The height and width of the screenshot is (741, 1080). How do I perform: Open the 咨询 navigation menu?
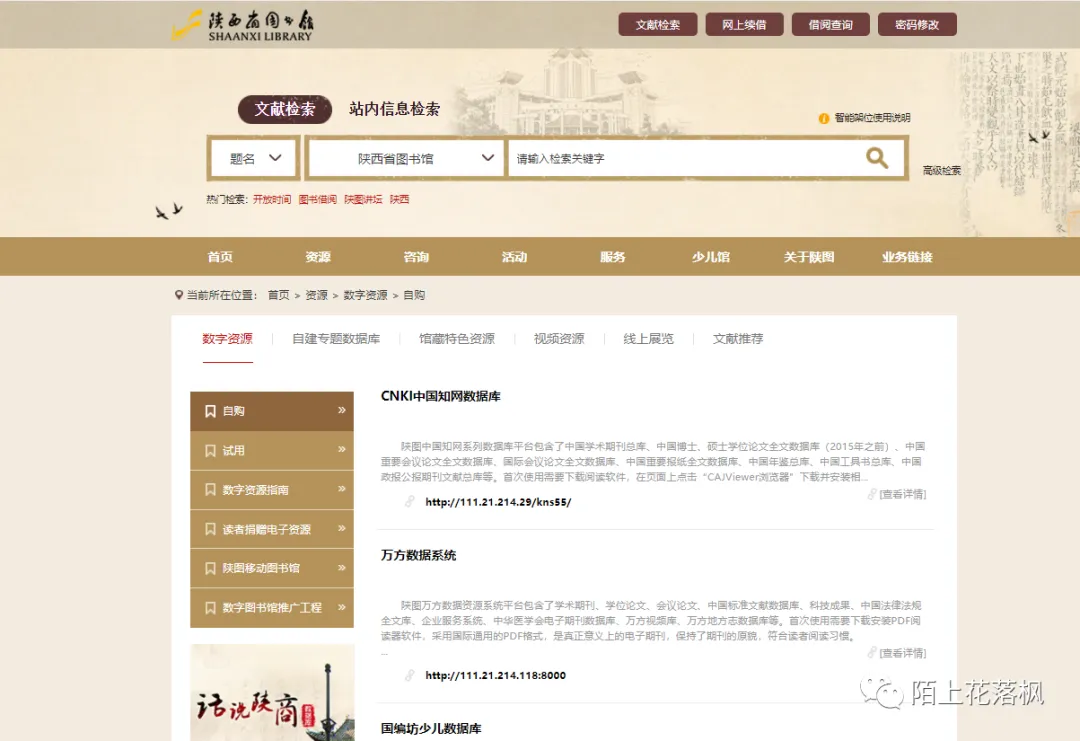point(416,257)
